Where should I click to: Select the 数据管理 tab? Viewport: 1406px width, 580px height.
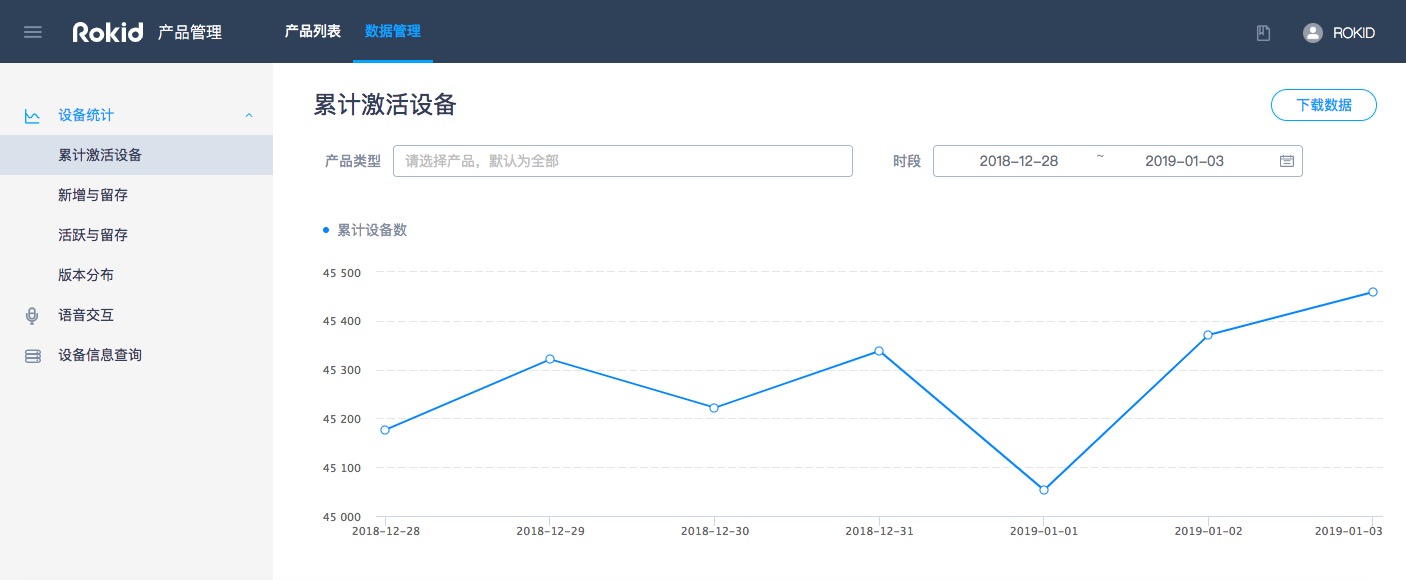tap(392, 31)
